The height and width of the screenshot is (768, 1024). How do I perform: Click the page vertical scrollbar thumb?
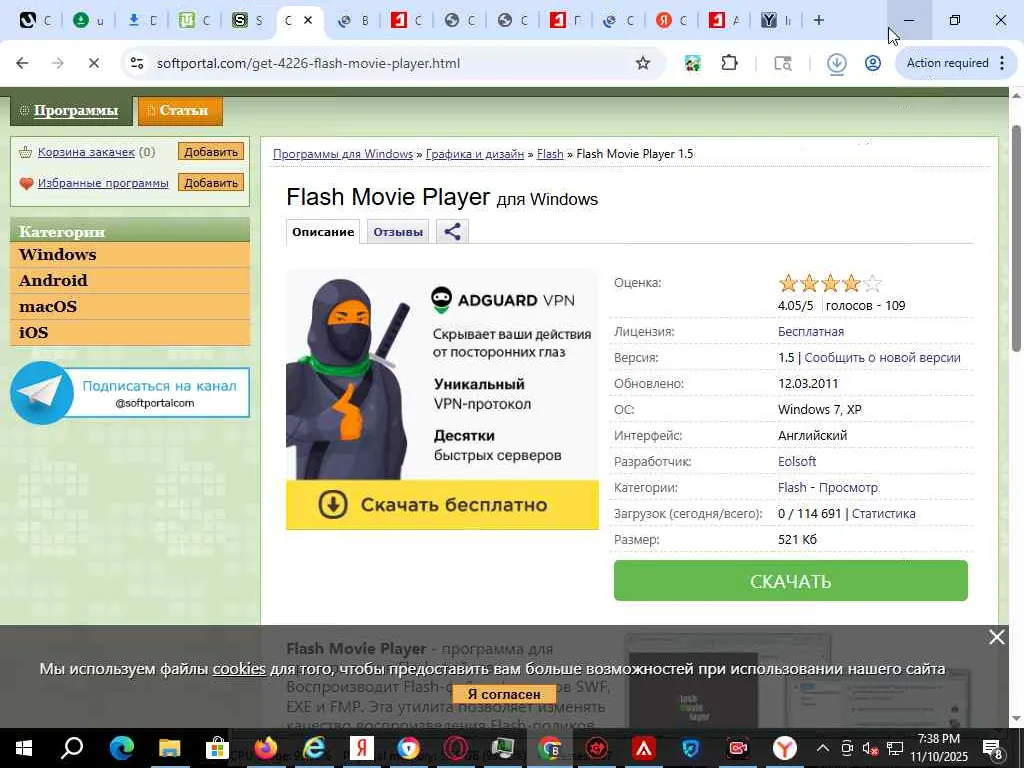point(1016,238)
